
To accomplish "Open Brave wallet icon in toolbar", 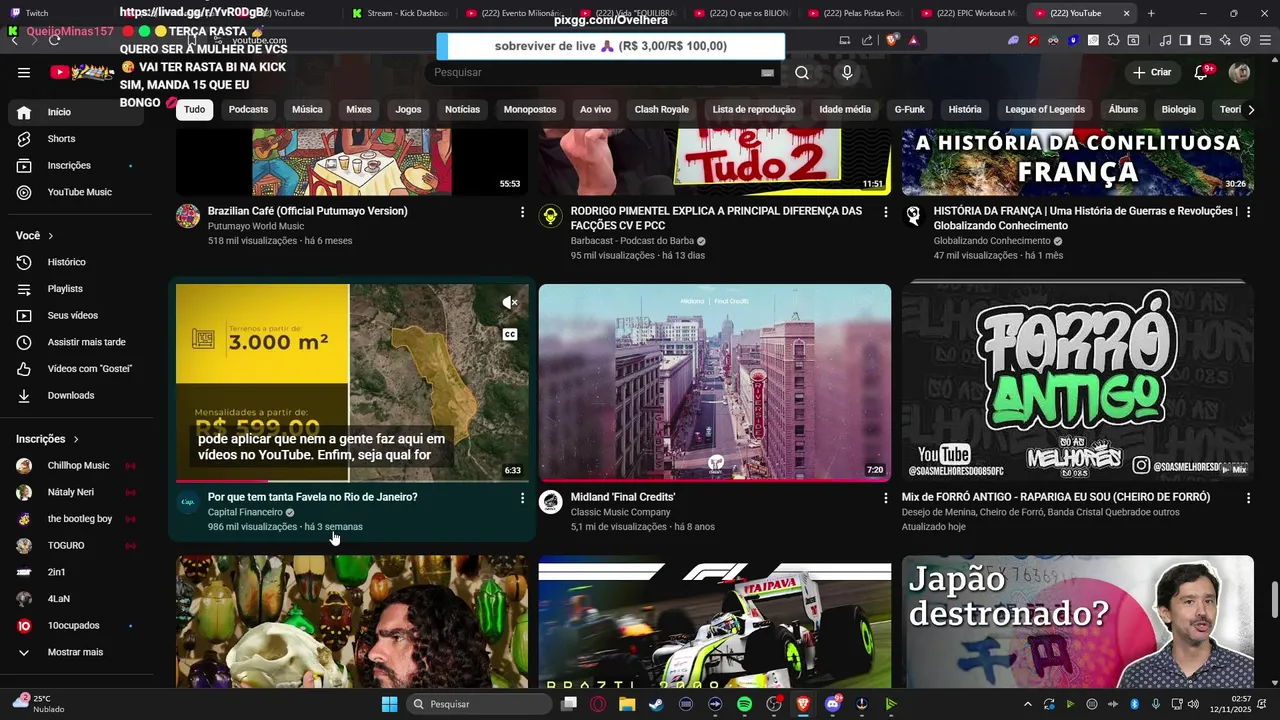I will pos(1205,40).
